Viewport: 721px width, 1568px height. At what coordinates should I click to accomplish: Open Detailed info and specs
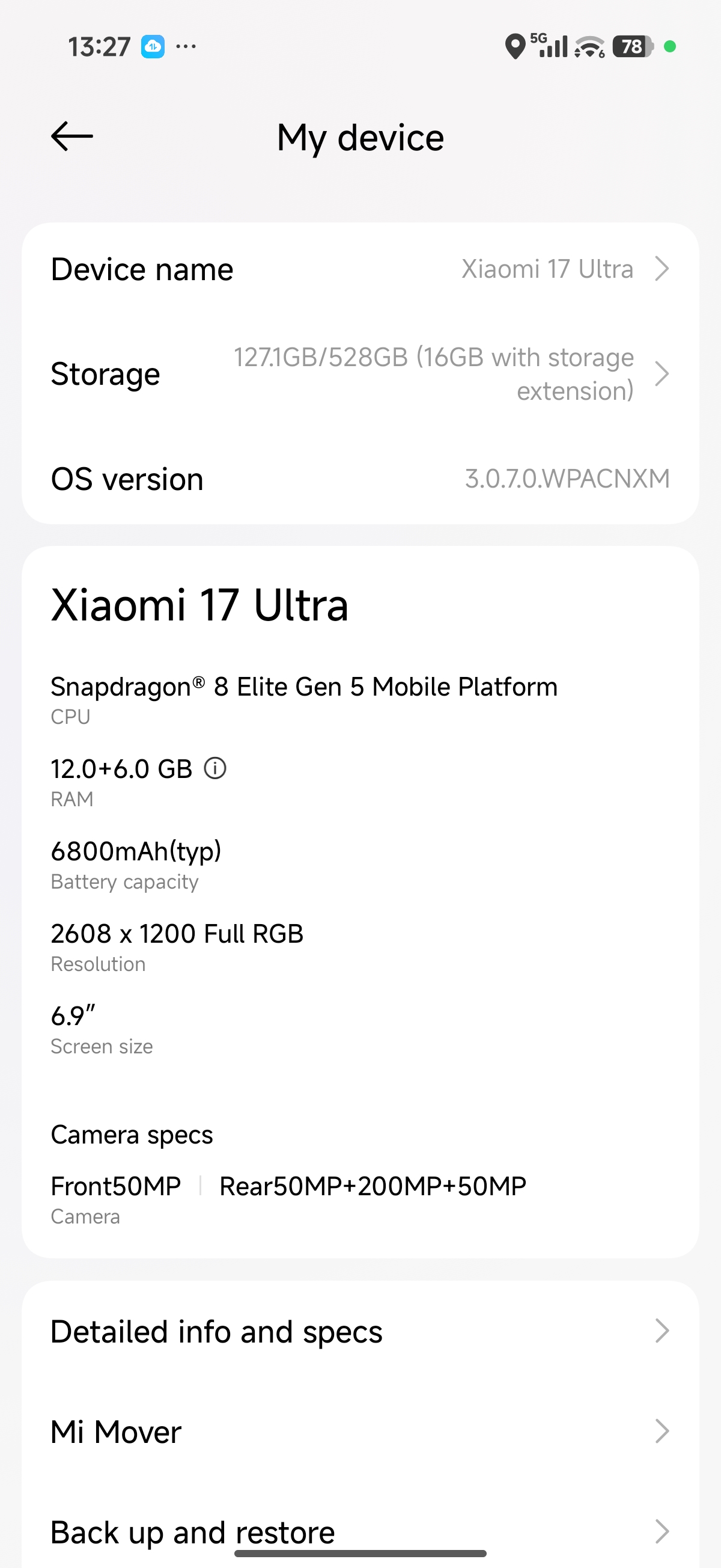(x=217, y=1331)
